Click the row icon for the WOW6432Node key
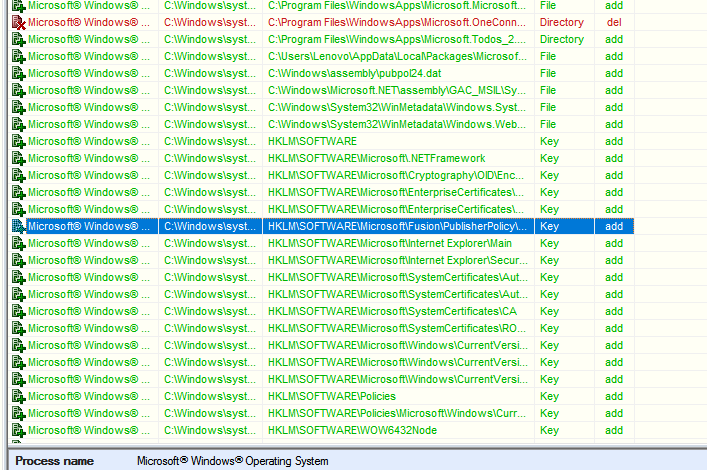This screenshot has height=470, width=707. point(18,430)
